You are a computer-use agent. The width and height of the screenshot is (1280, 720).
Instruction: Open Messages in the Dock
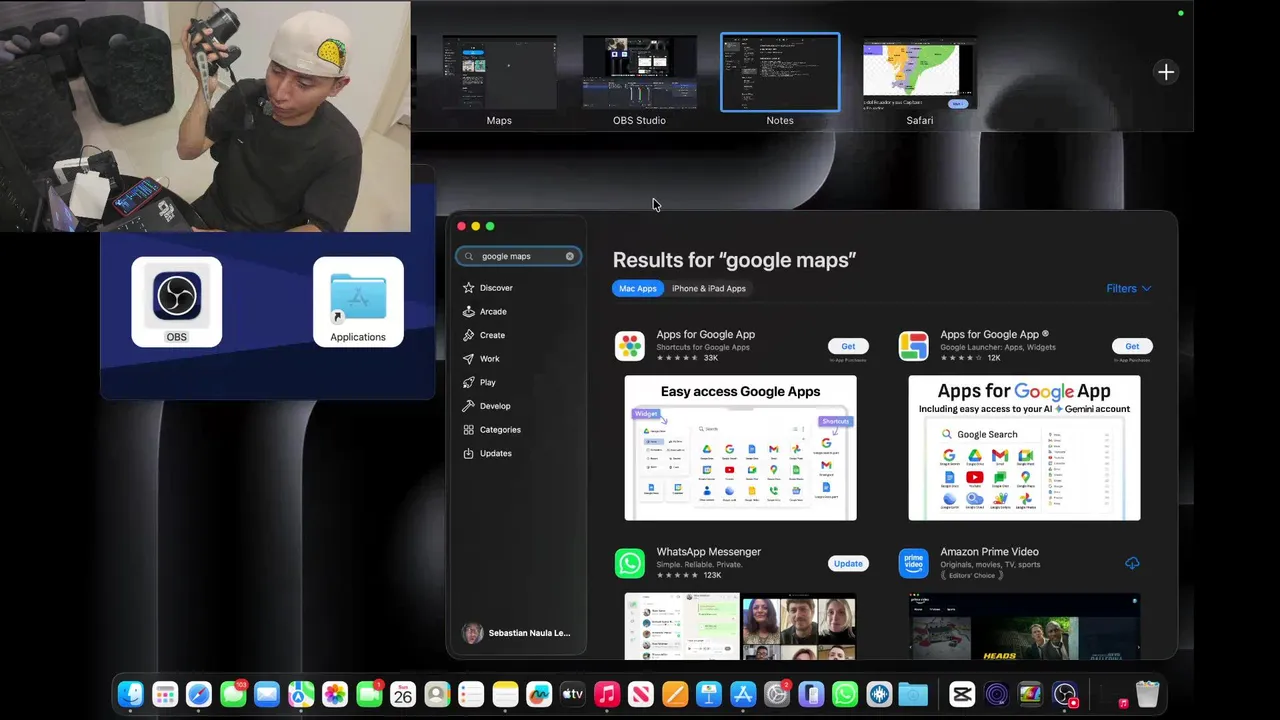point(233,694)
